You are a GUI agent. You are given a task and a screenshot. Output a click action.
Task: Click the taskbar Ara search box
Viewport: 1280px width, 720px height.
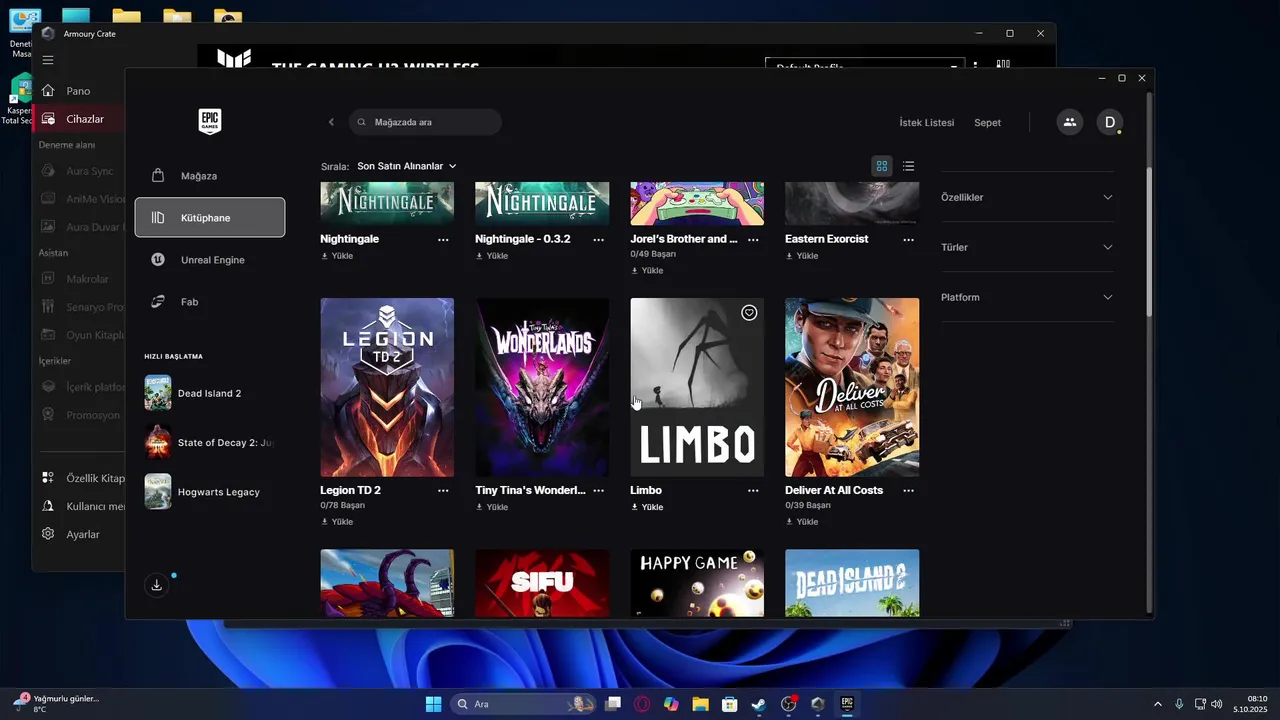[523, 704]
